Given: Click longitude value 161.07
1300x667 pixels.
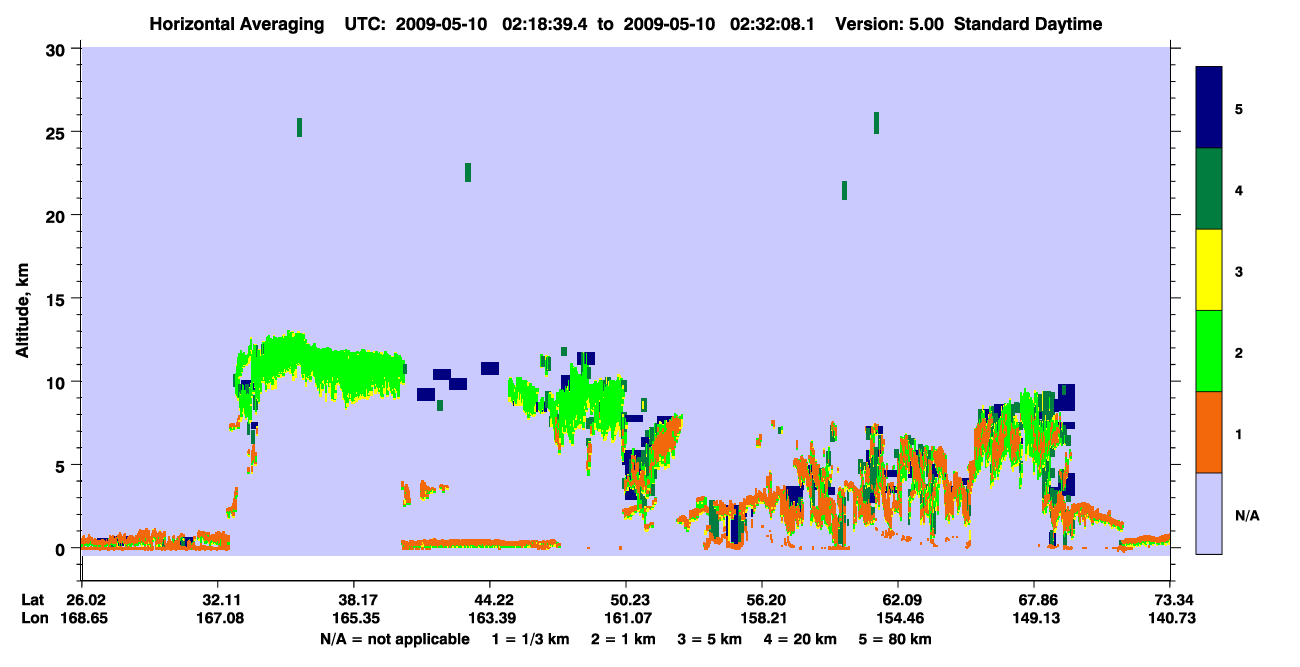Looking at the screenshot, I should [x=629, y=618].
